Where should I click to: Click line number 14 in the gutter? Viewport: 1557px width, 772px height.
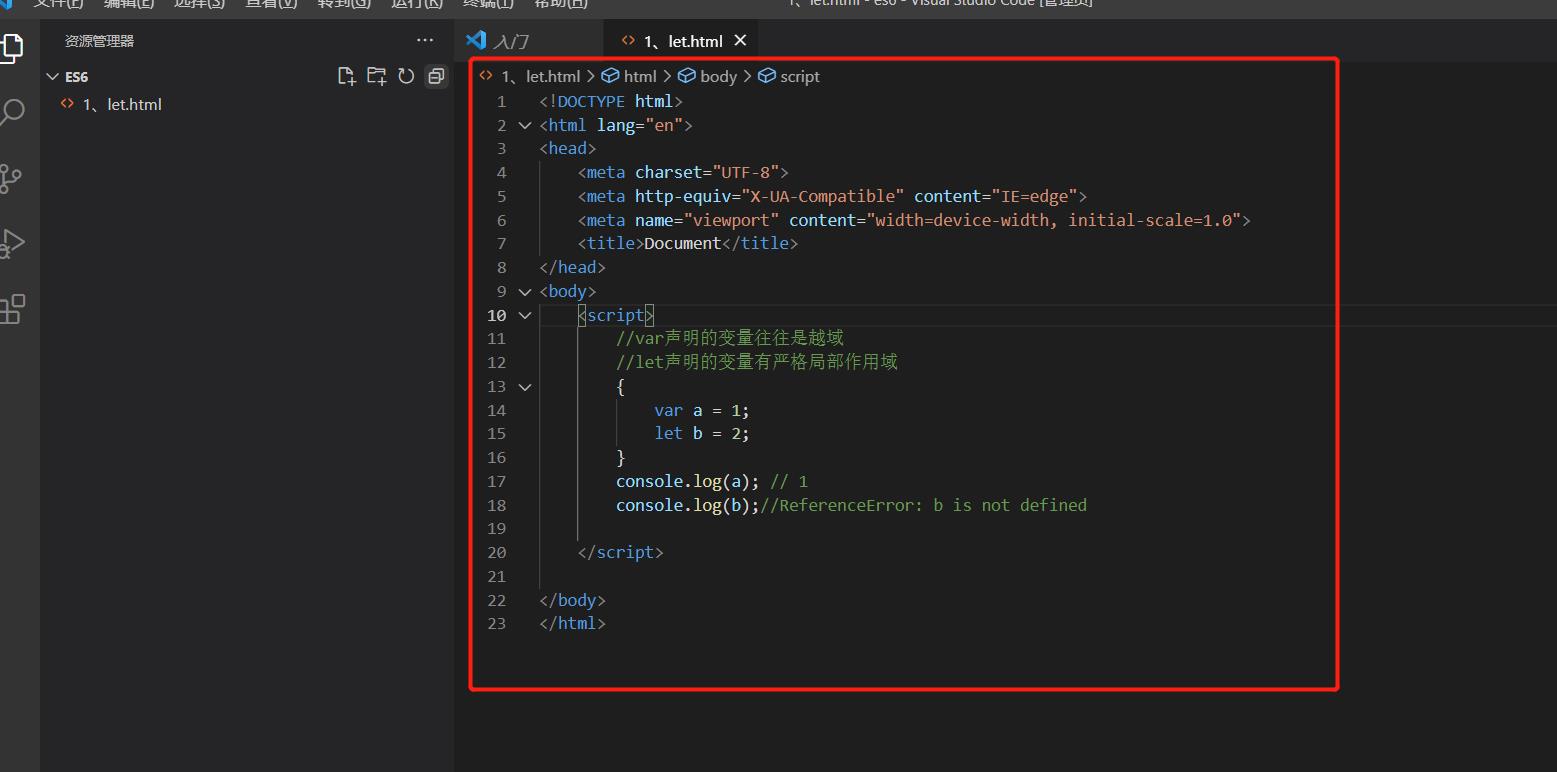tap(497, 410)
